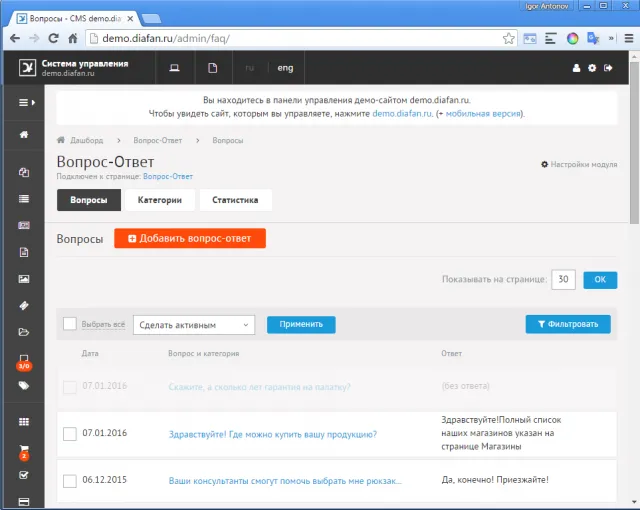Click the Diafan logo icon
Screen dimensions: 640x510
[x=27, y=67]
